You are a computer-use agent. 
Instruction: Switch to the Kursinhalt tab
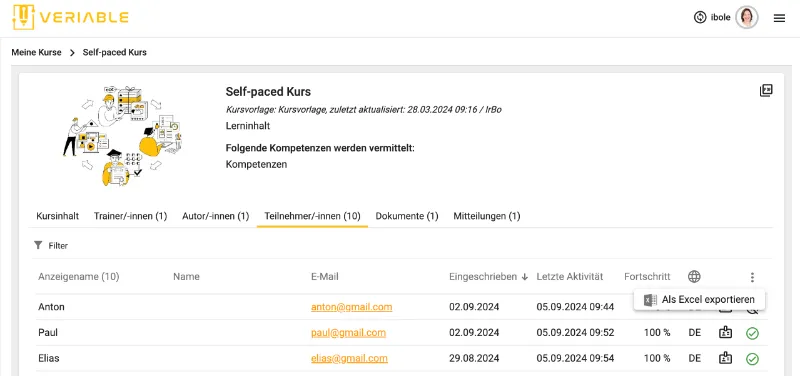pyautogui.click(x=58, y=216)
